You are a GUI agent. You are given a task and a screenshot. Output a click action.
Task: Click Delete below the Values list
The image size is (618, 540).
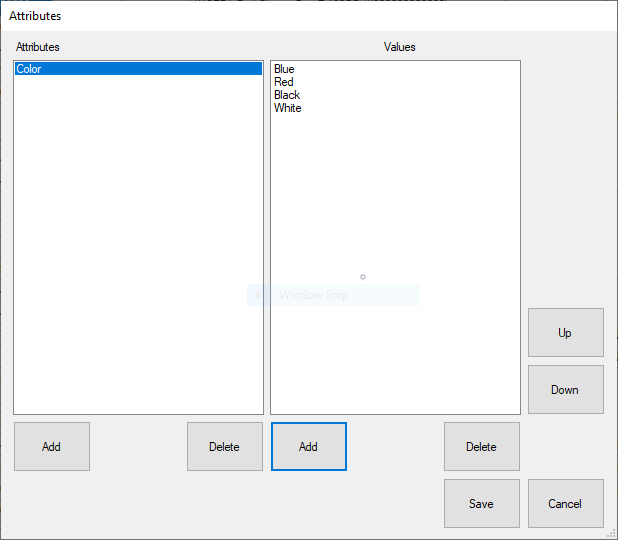coord(481,446)
